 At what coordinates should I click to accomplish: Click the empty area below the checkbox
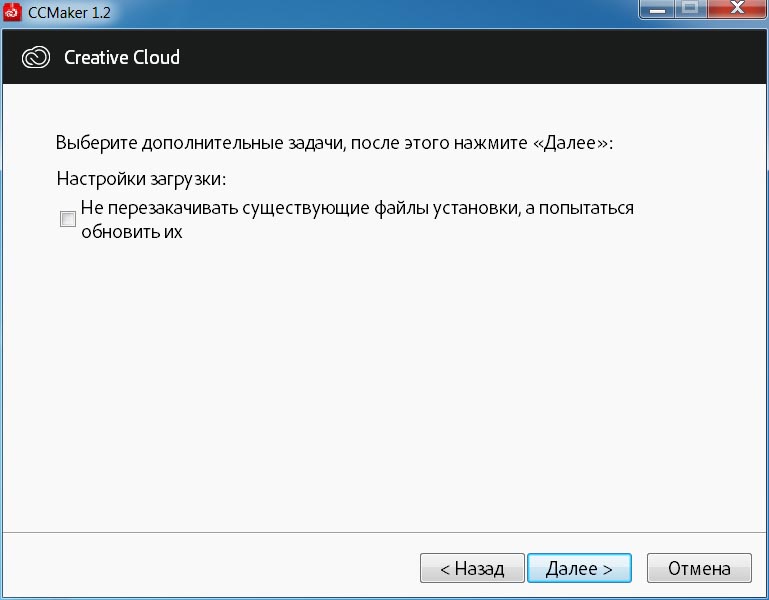(384, 383)
